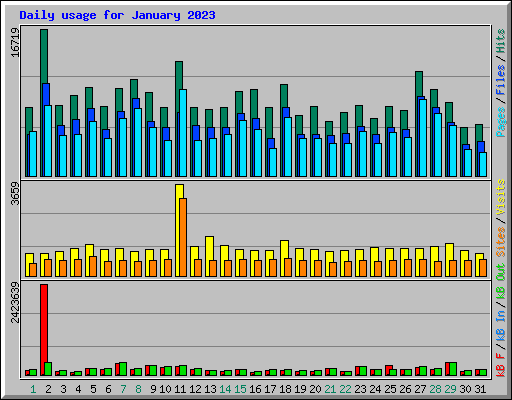Click day 14 on the x-axis
The height and width of the screenshot is (400, 512).
225,389
